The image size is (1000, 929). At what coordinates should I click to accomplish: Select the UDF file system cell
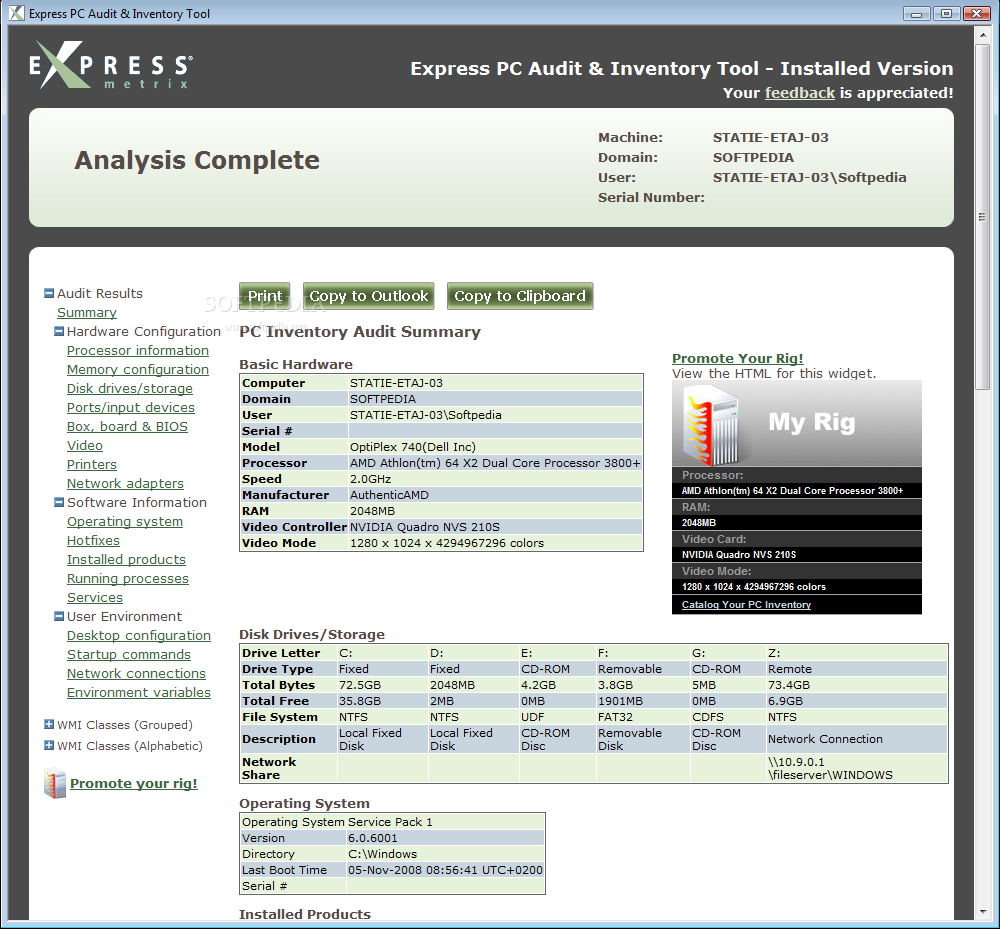pos(557,717)
